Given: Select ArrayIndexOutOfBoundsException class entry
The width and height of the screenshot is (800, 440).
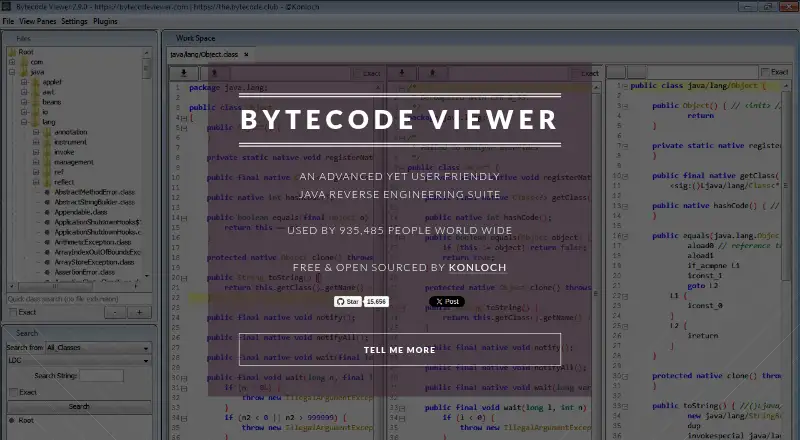Looking at the screenshot, I should click(x=97, y=252).
